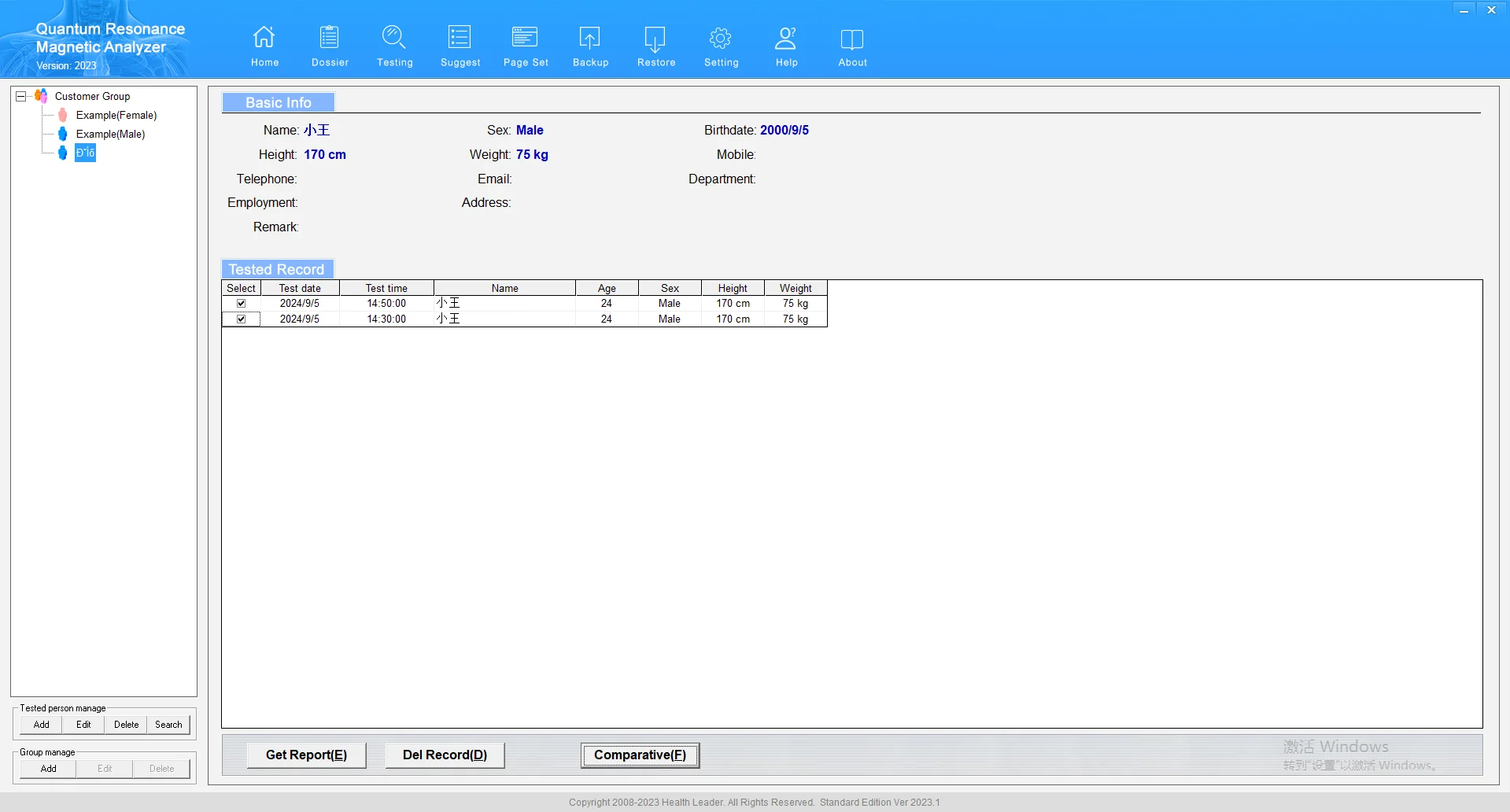Select Example(Male) in customer tree
This screenshot has height=812, width=1510.
pos(110,135)
